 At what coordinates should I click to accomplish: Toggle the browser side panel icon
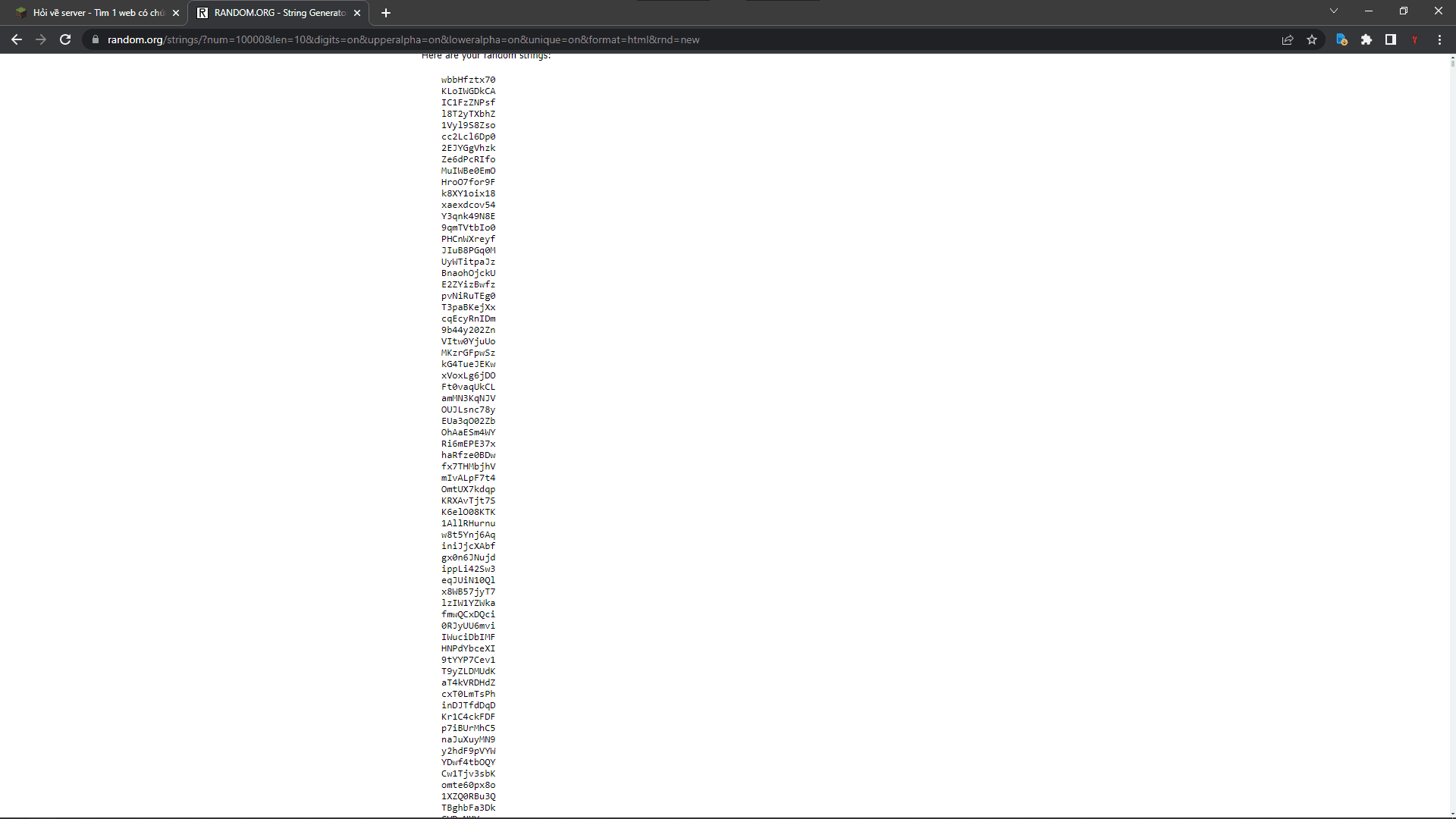tap(1391, 39)
